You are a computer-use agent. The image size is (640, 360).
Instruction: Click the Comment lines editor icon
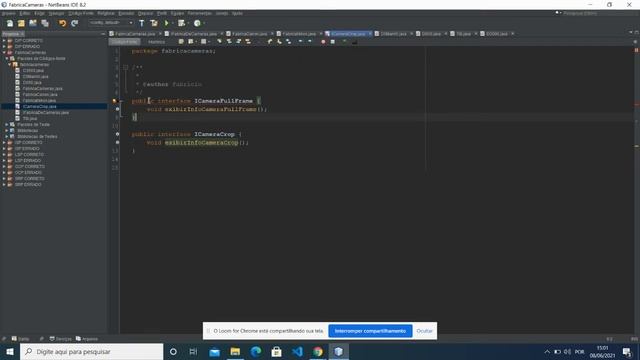coord(345,42)
